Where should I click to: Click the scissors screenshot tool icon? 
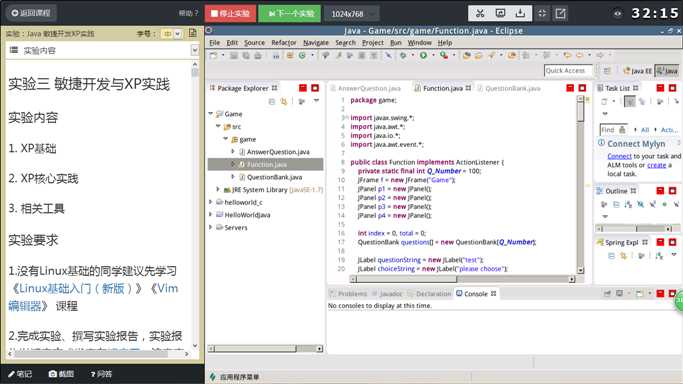click(x=480, y=13)
